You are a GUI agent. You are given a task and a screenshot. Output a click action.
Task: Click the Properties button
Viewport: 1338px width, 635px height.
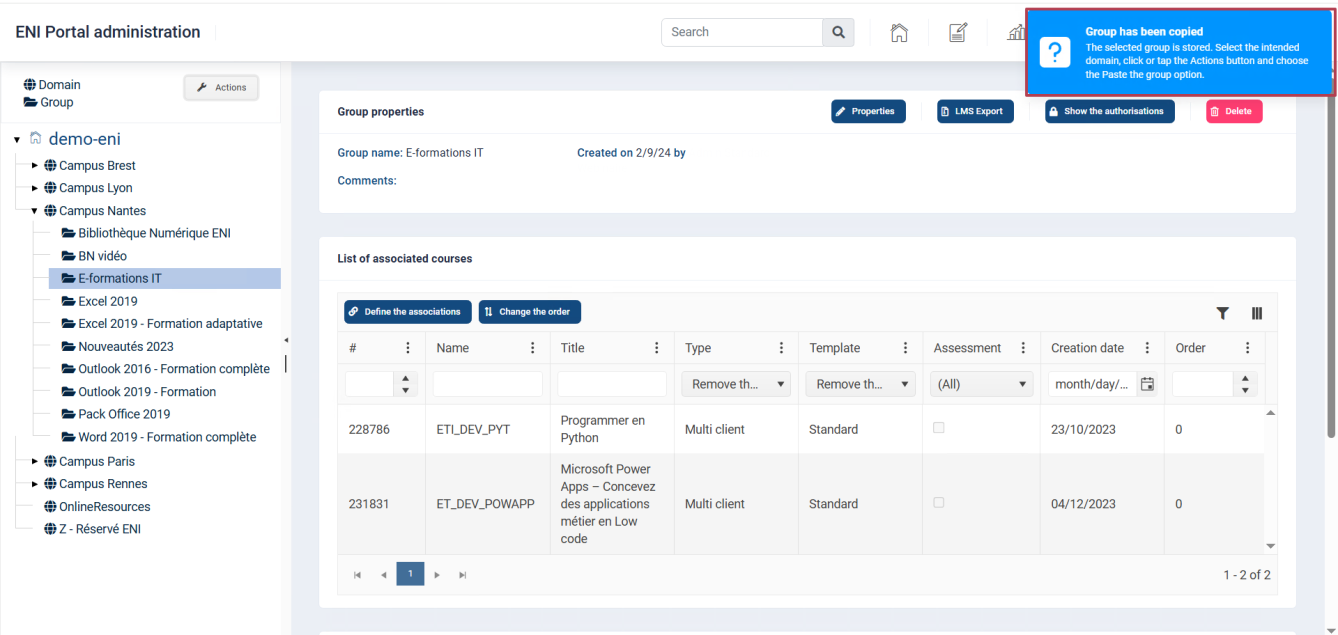click(x=868, y=111)
